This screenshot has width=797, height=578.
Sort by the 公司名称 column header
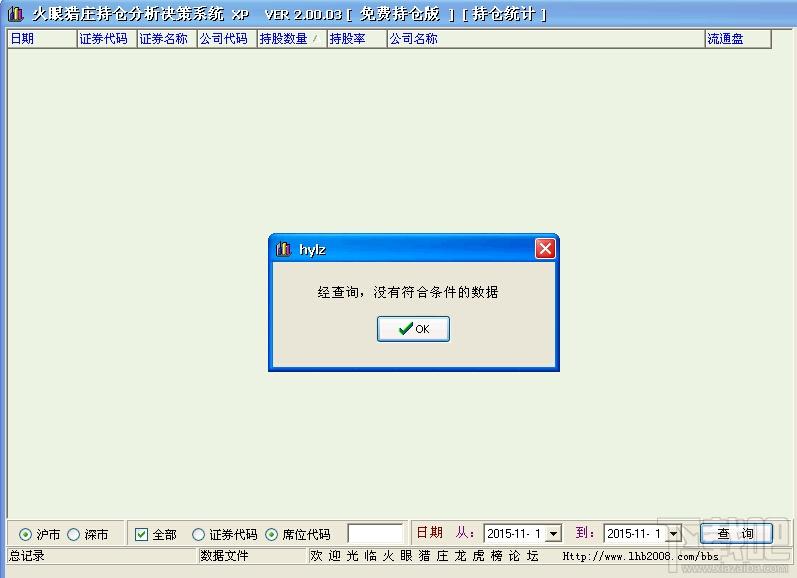tap(546, 39)
